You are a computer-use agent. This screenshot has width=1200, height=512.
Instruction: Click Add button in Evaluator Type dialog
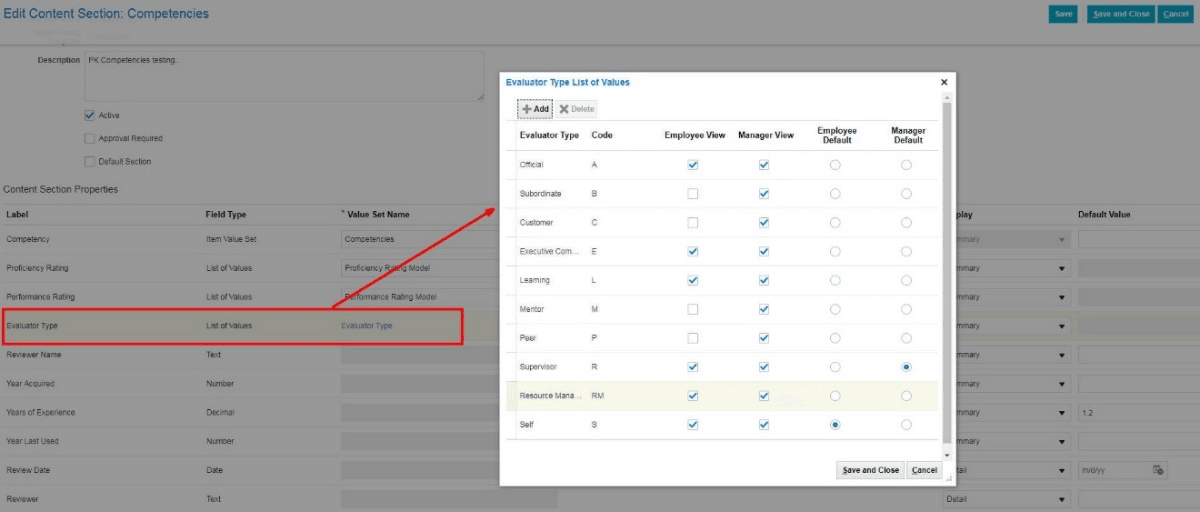pyautogui.click(x=536, y=109)
